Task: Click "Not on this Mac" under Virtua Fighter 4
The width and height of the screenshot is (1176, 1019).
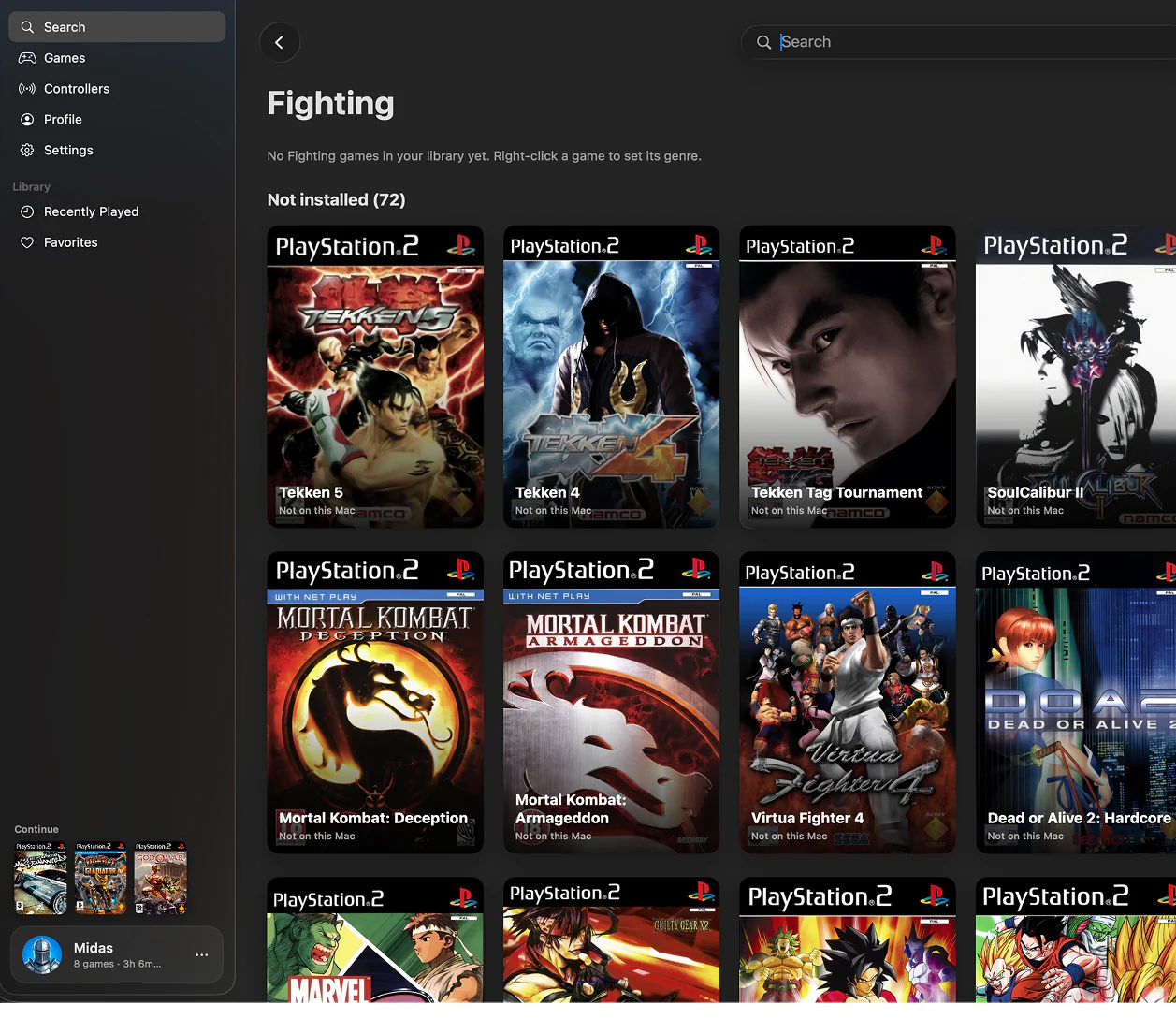Action: point(789,837)
